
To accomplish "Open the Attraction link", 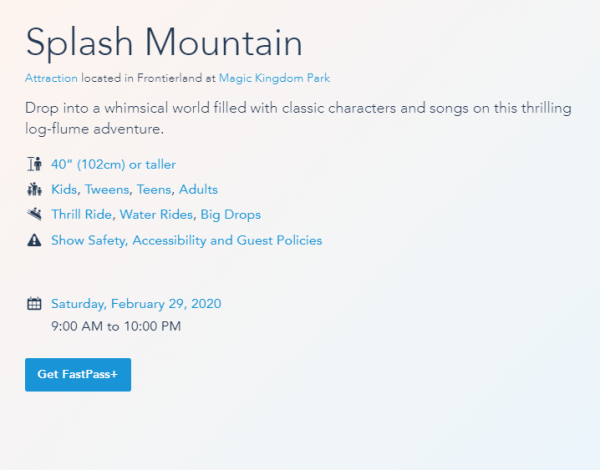I will pos(50,78).
